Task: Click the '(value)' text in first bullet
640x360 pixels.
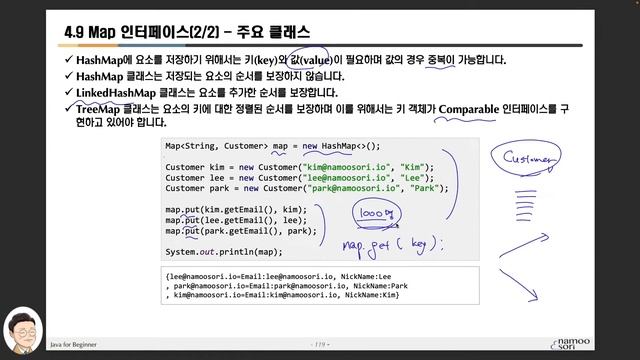Action: point(316,60)
